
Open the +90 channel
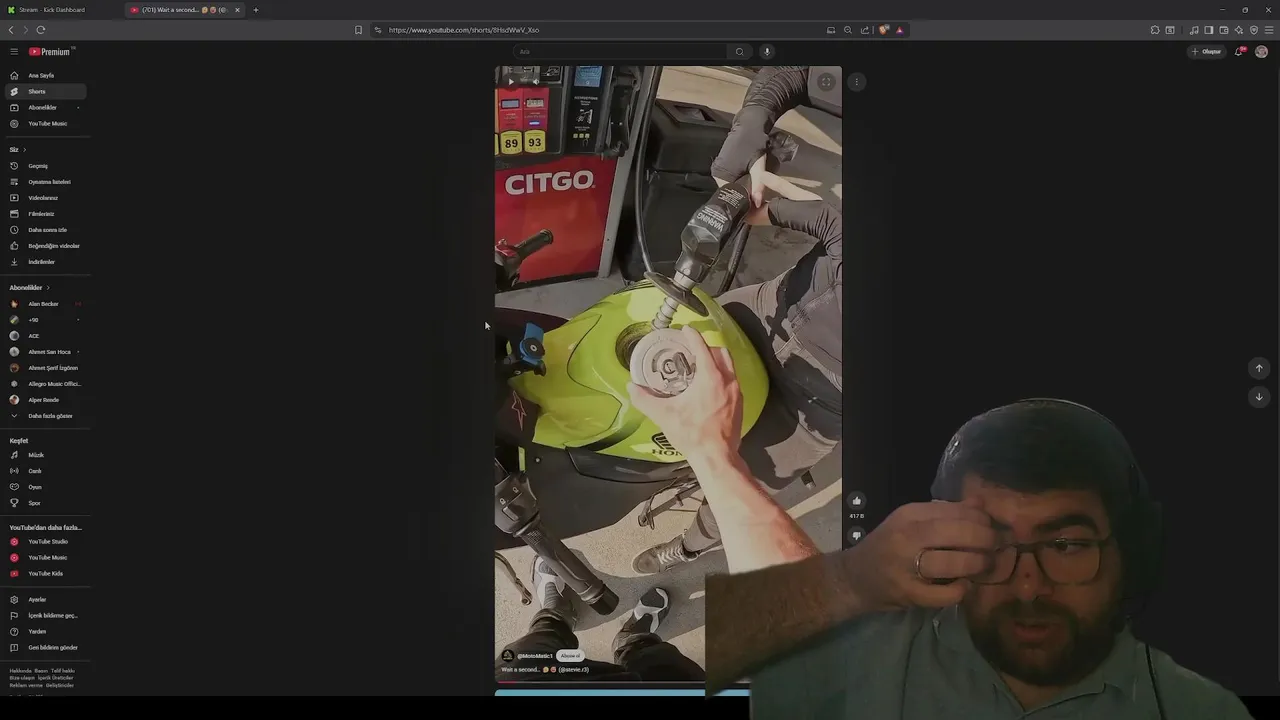tap(45, 320)
